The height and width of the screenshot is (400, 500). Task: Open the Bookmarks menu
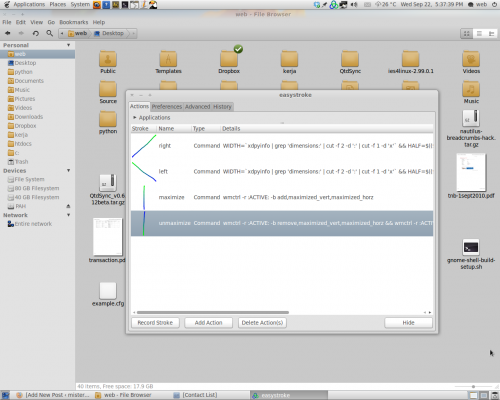coord(74,22)
